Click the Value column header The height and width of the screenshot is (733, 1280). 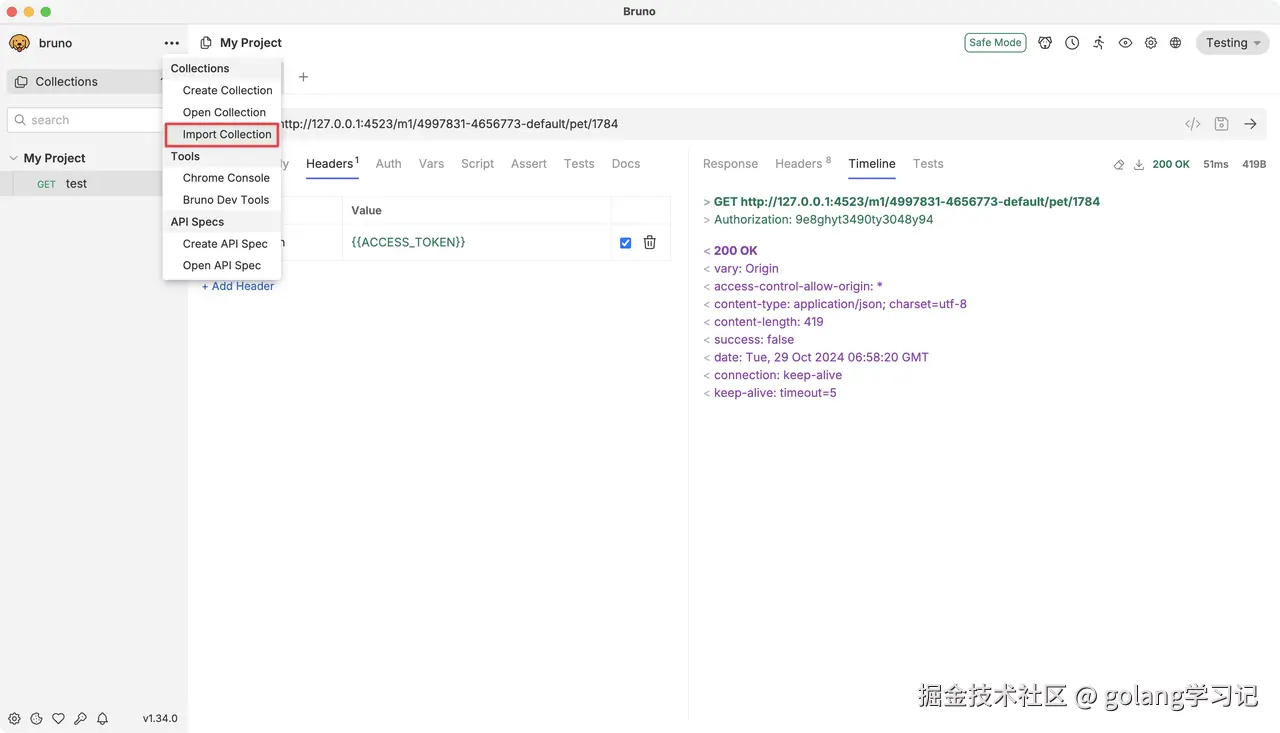(367, 211)
